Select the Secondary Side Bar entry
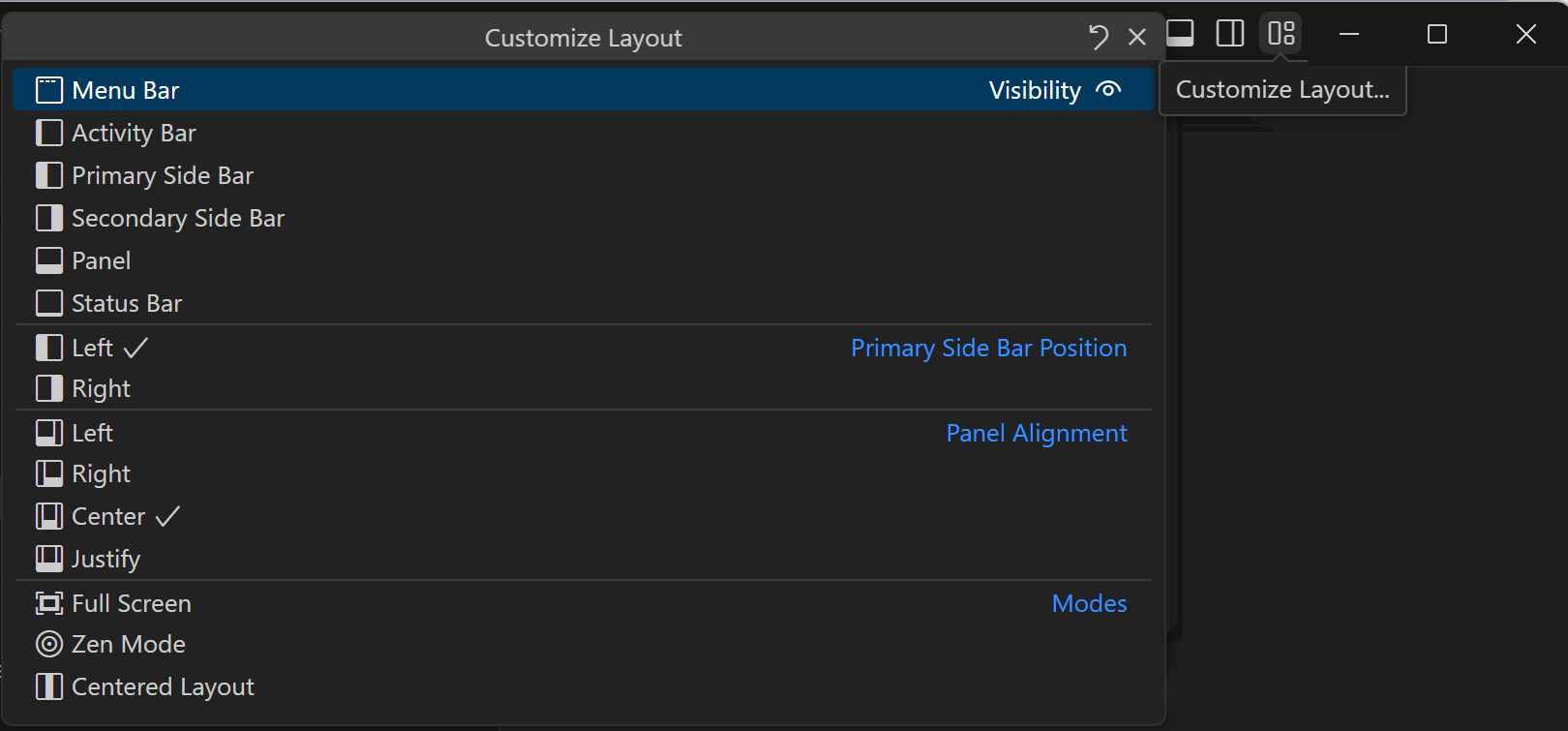The height and width of the screenshot is (731, 1568). (x=178, y=218)
